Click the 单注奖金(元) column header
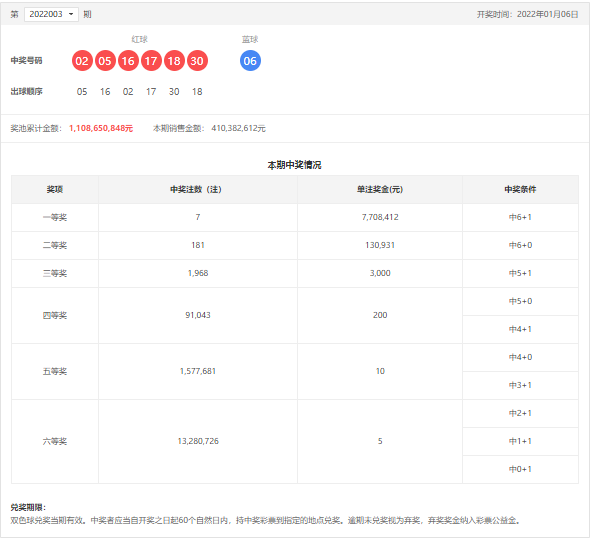This screenshot has width=597, height=543. tap(380, 189)
